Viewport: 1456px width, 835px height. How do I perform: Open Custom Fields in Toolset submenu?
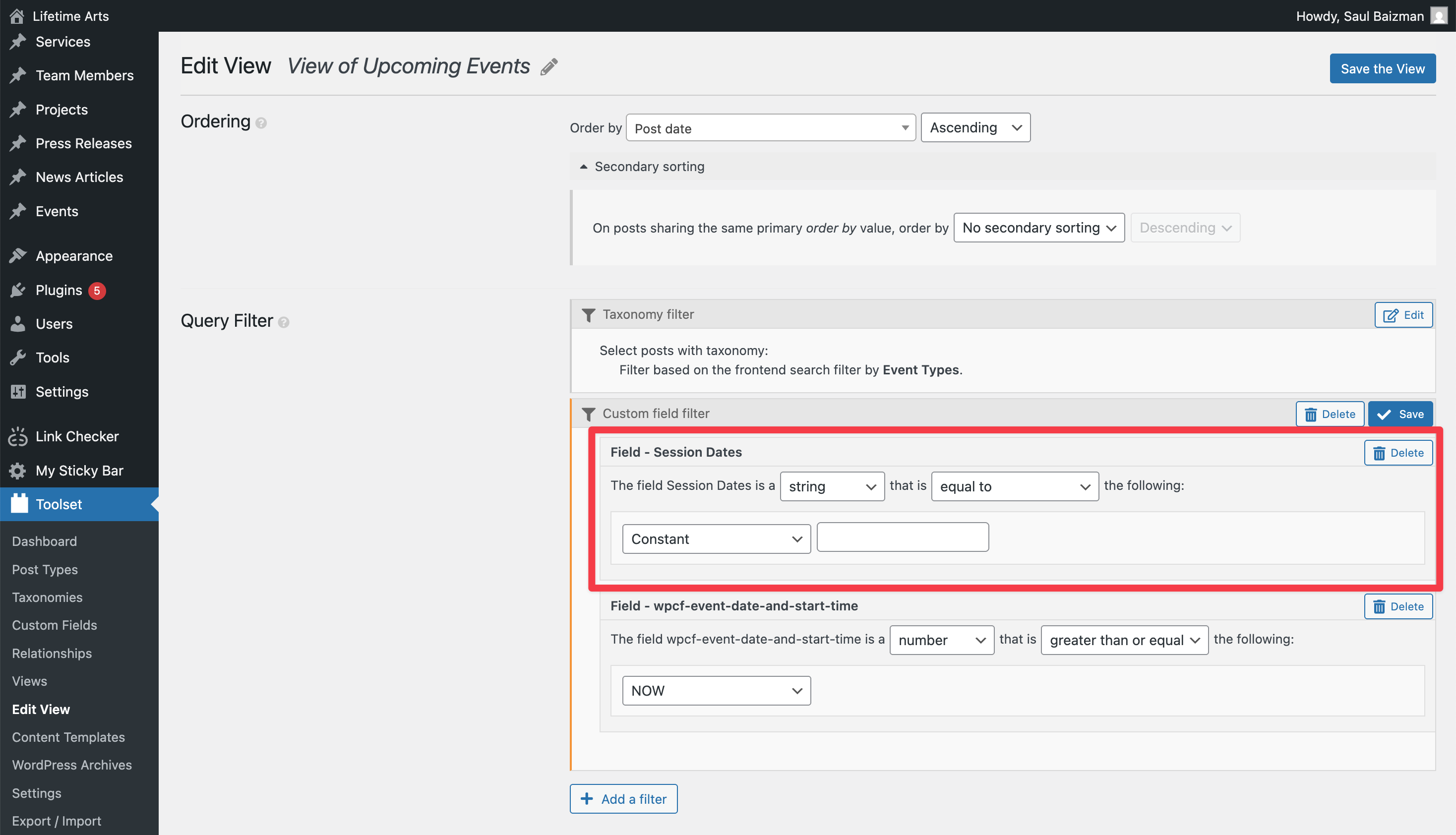(55, 625)
